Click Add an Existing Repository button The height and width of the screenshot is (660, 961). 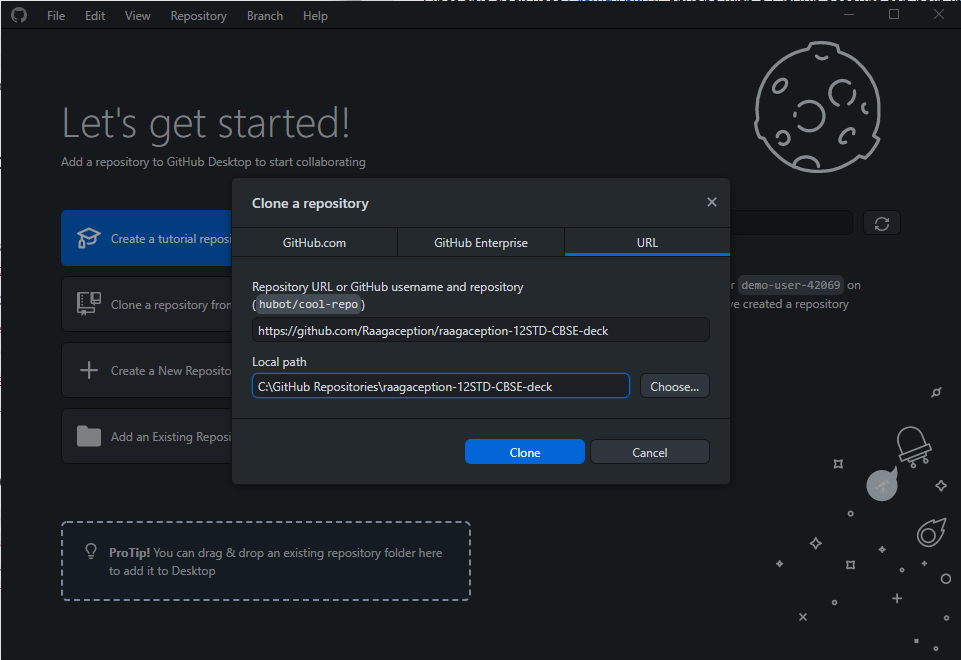click(x=146, y=436)
